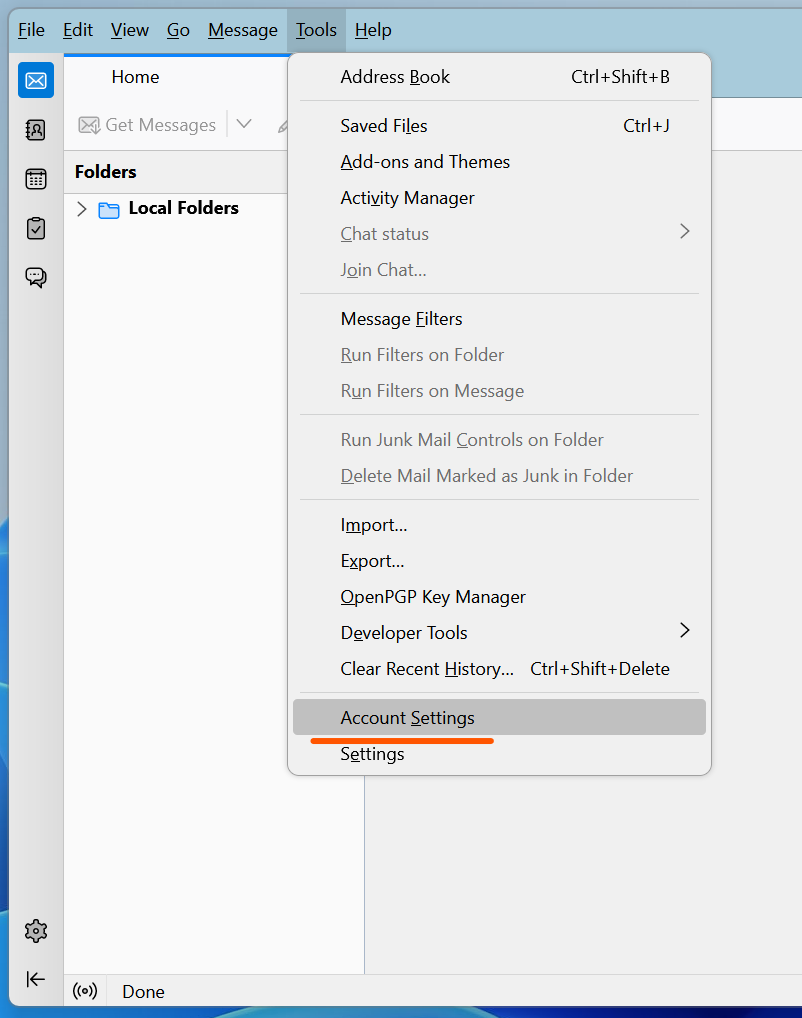
Task: Open OpenPGP Key Manager entry
Action: 499,597
